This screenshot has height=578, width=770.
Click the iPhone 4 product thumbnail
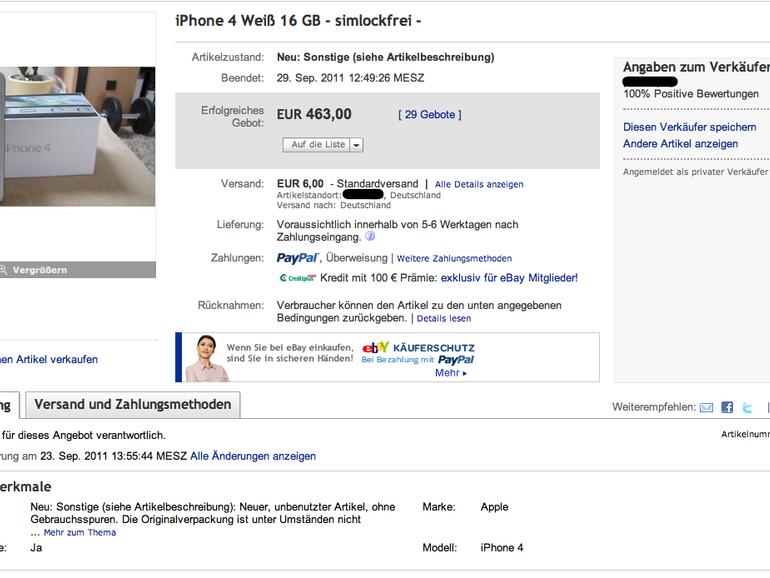point(77,137)
